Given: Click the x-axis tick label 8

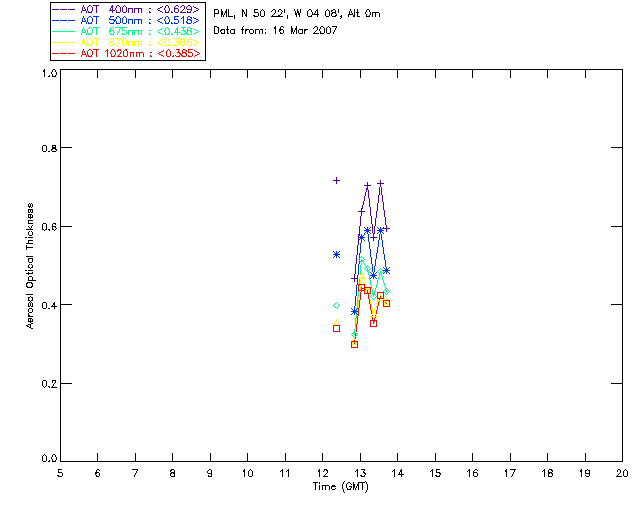Looking at the screenshot, I should [x=173, y=473].
